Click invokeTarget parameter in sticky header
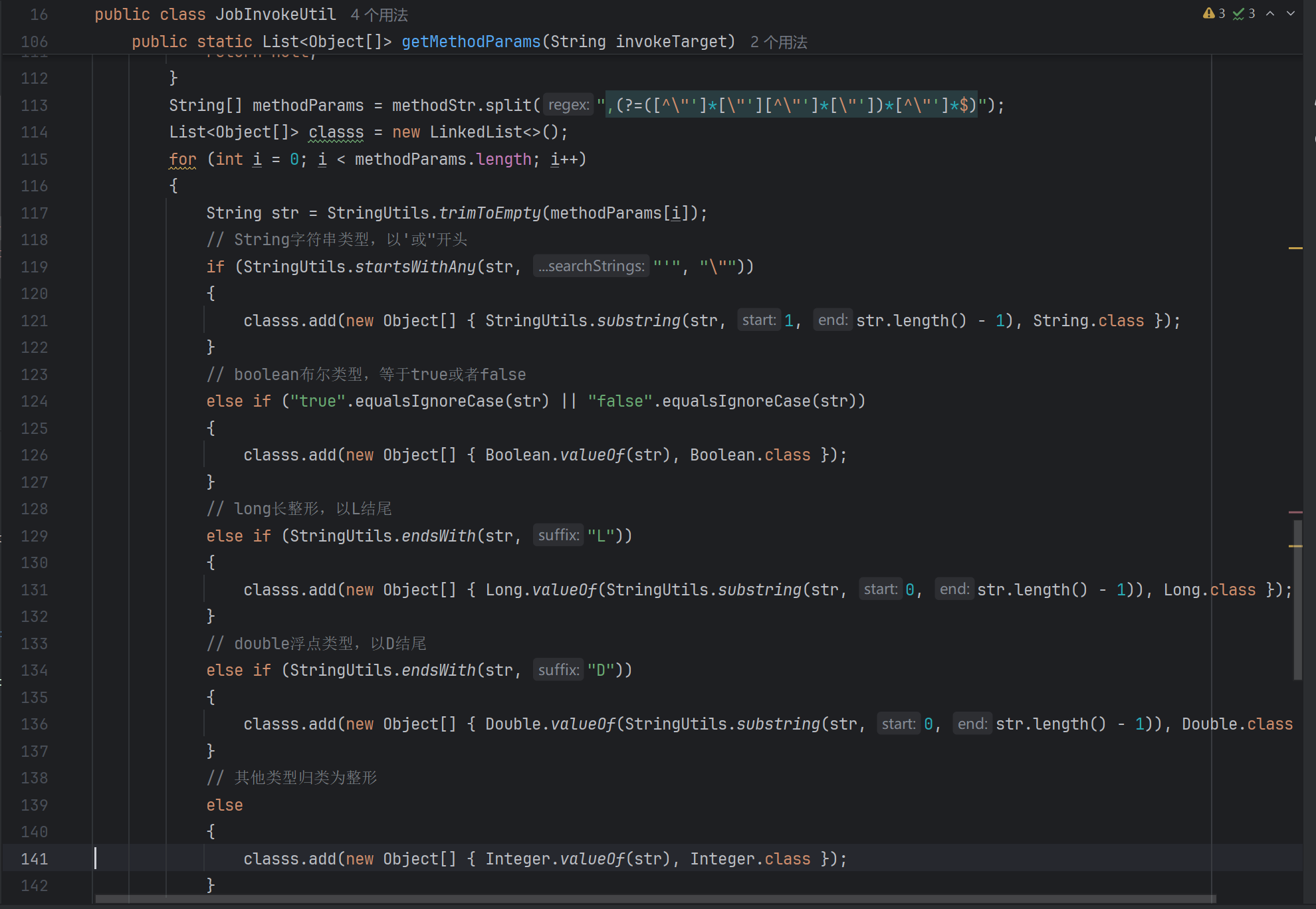Image resolution: width=1316 pixels, height=909 pixels. (670, 42)
